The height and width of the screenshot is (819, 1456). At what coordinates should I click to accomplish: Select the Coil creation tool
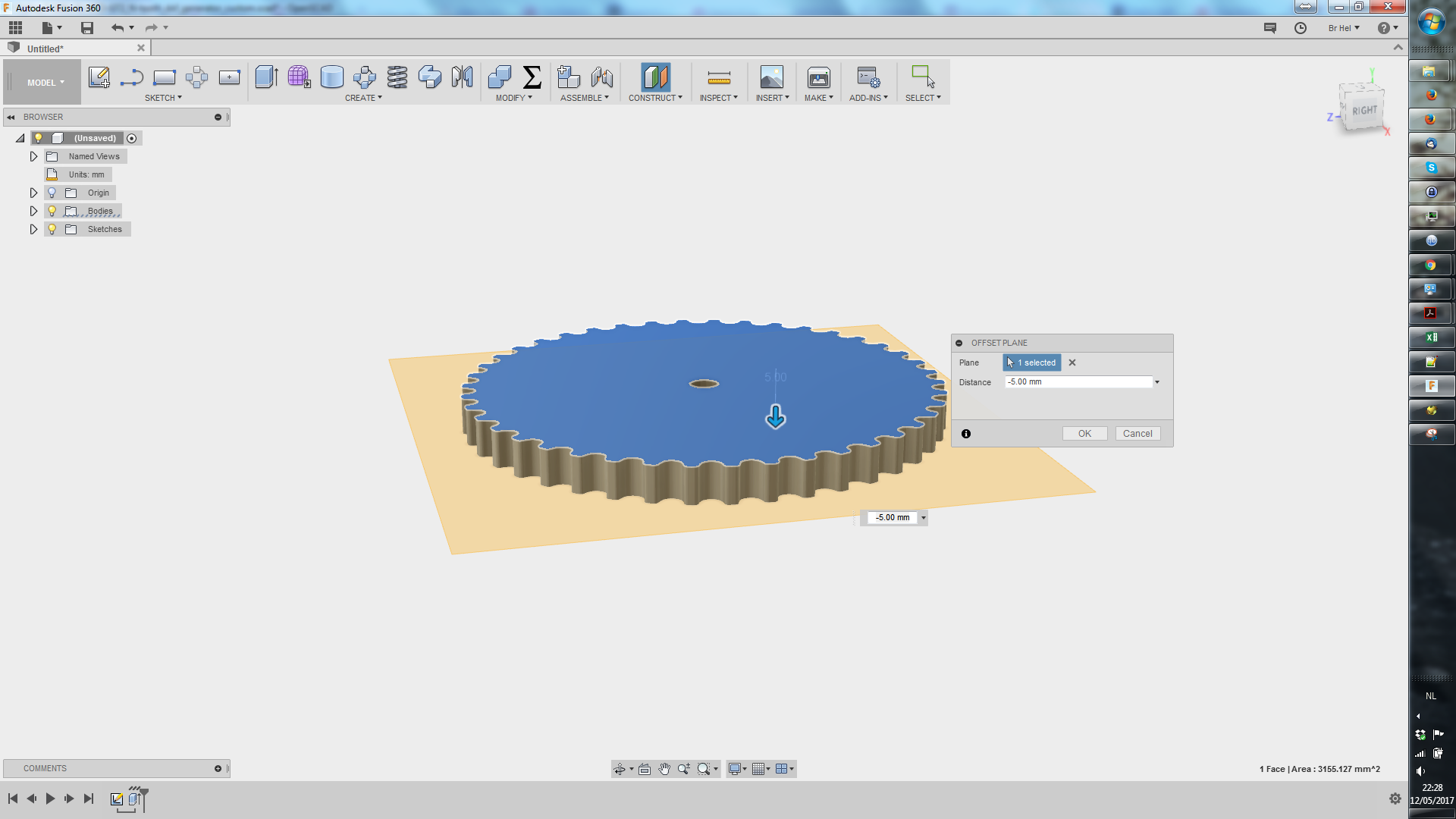click(397, 77)
